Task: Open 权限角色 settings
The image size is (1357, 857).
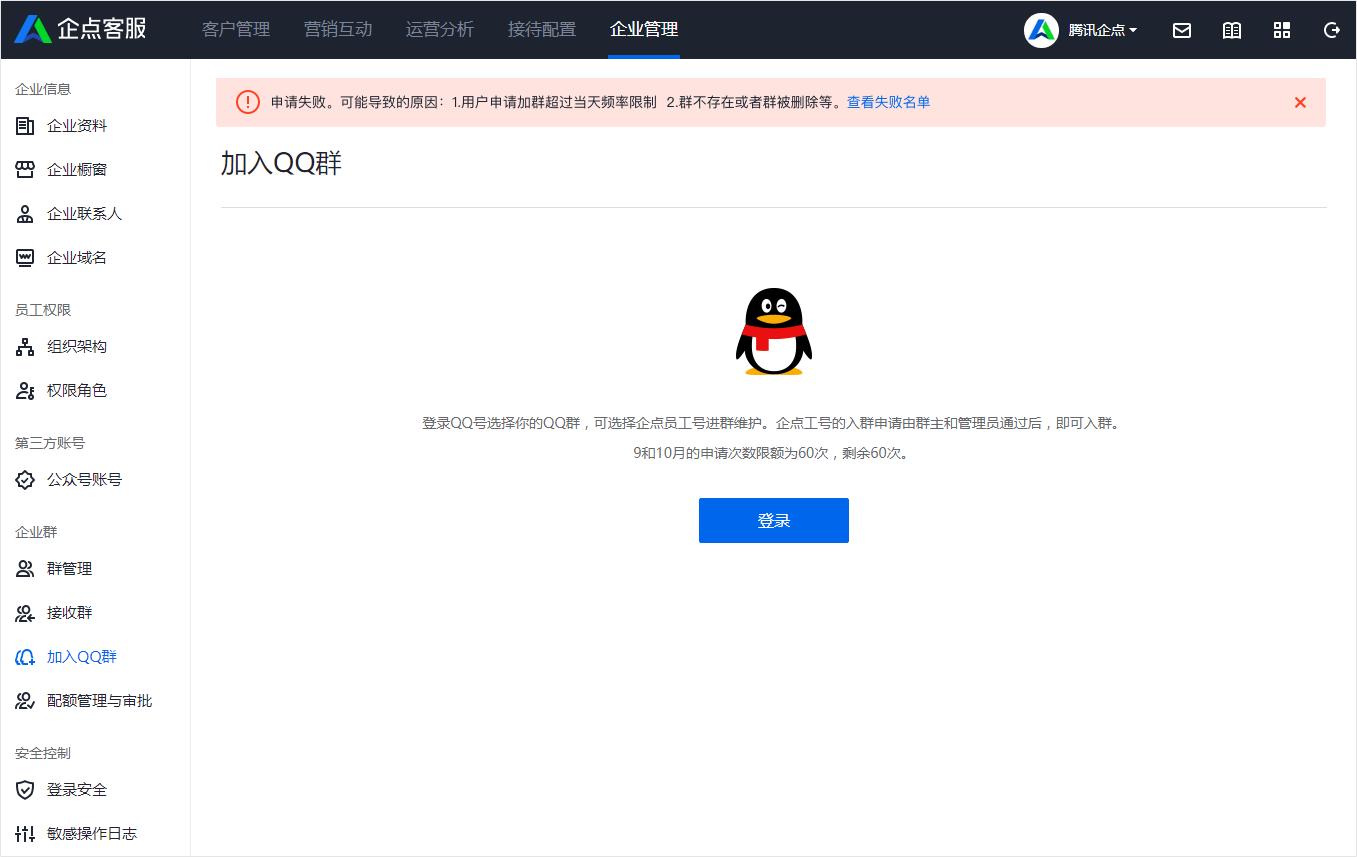Action: pyautogui.click(x=77, y=390)
